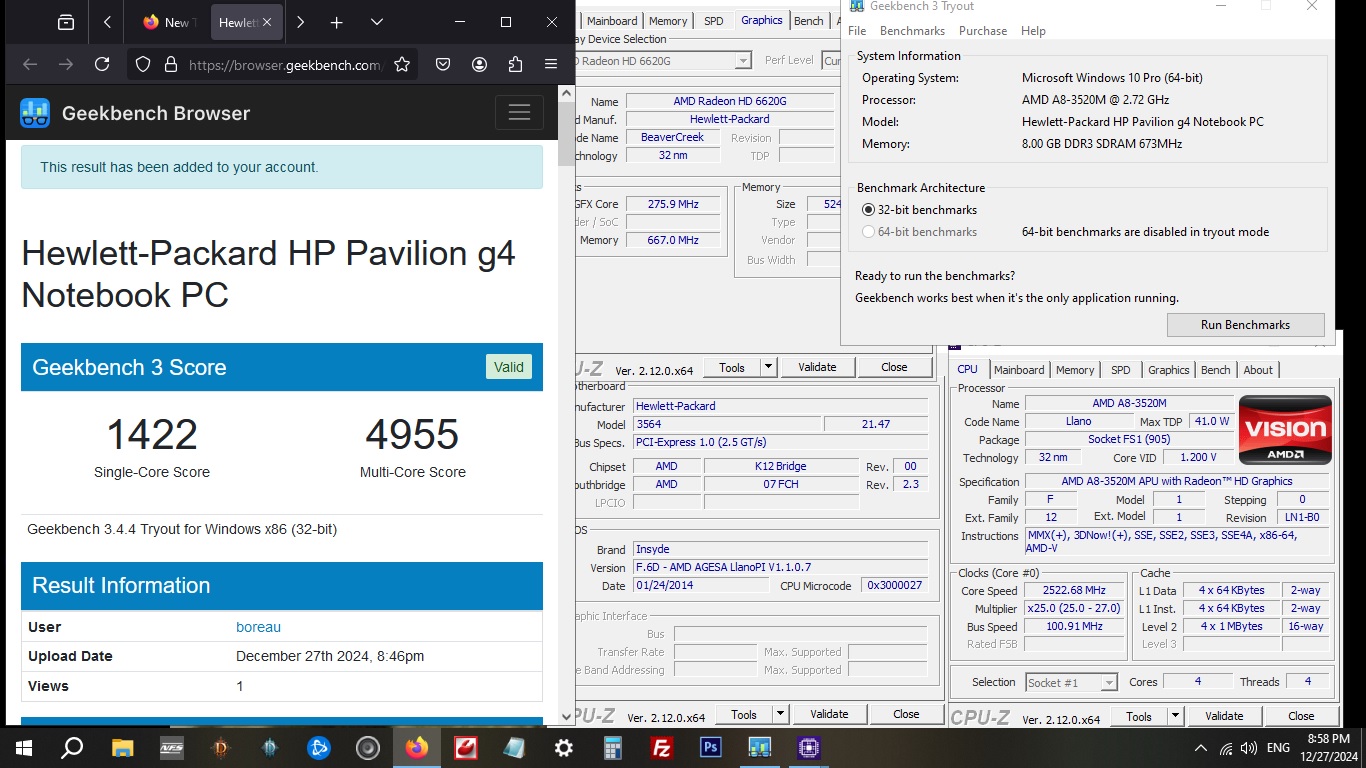Open volume control in system tray
The width and height of the screenshot is (1366, 768).
[x=1248, y=747]
